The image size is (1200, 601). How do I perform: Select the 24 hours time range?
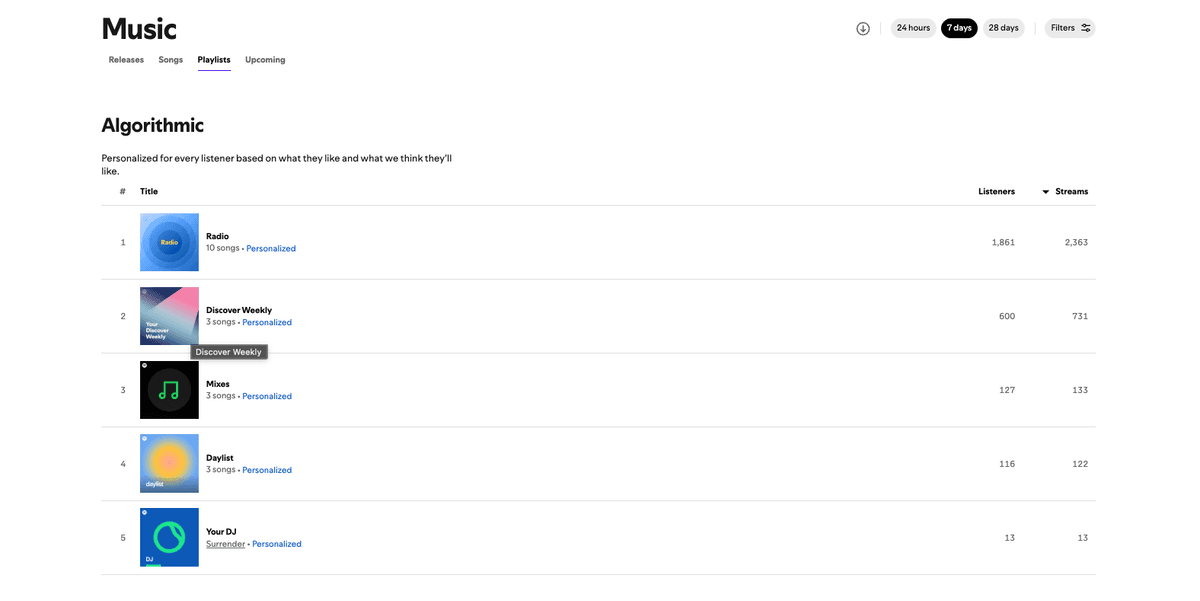point(913,28)
